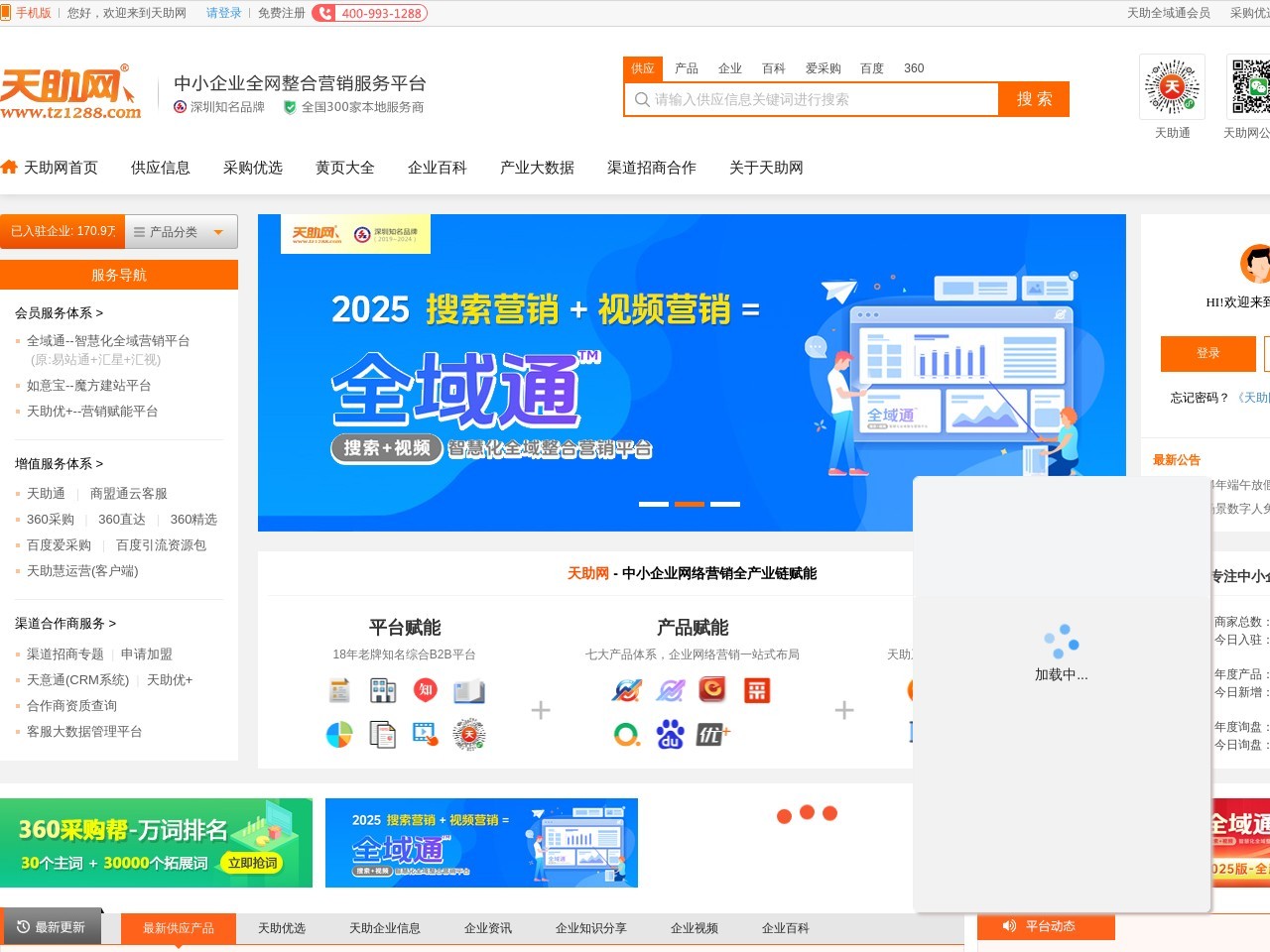Click the home icon beside 天助网首页
Image resolution: width=1270 pixels, height=952 pixels.
click(10, 167)
